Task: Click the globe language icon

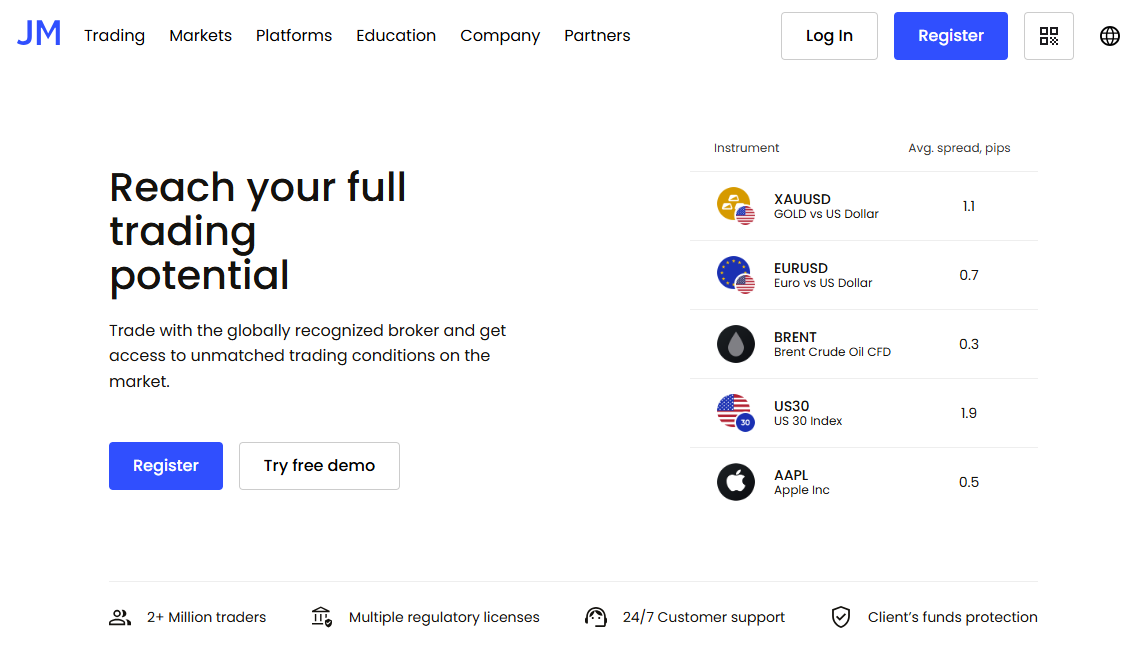Action: tap(1109, 36)
